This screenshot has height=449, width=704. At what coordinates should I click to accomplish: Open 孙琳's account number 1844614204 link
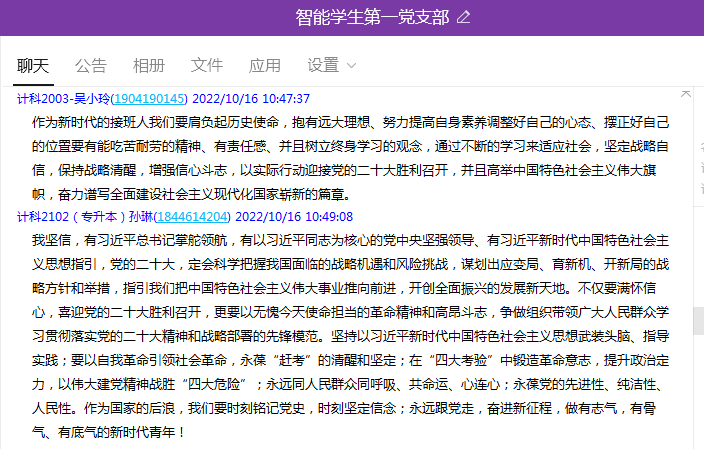192,217
